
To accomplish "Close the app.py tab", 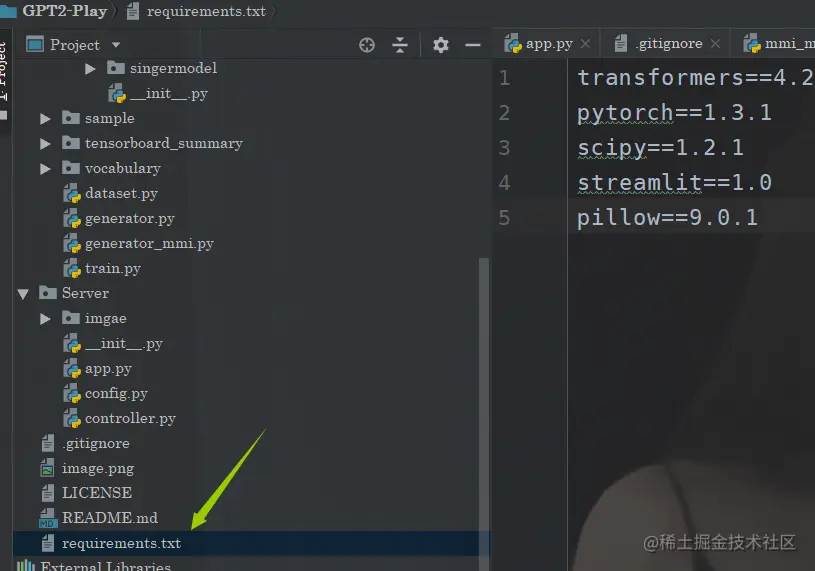I will pos(585,44).
